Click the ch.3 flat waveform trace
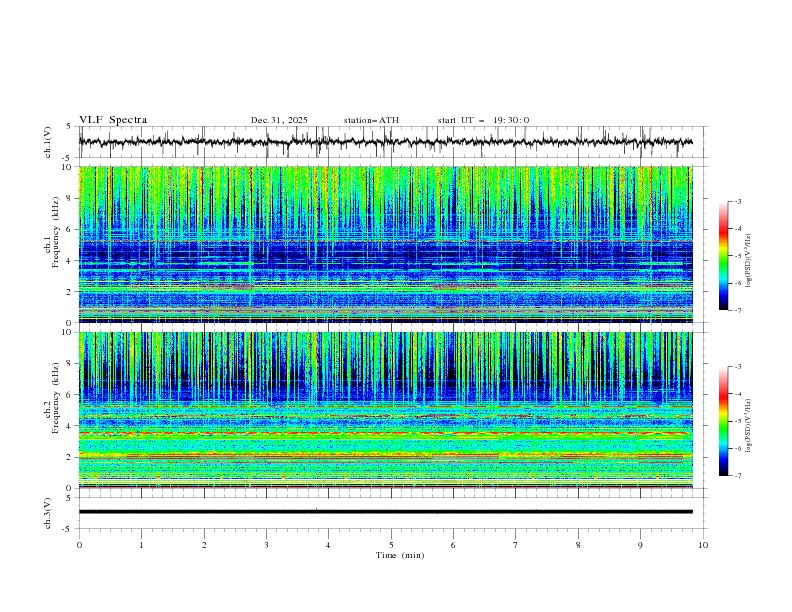792x612 pixels. pos(385,512)
